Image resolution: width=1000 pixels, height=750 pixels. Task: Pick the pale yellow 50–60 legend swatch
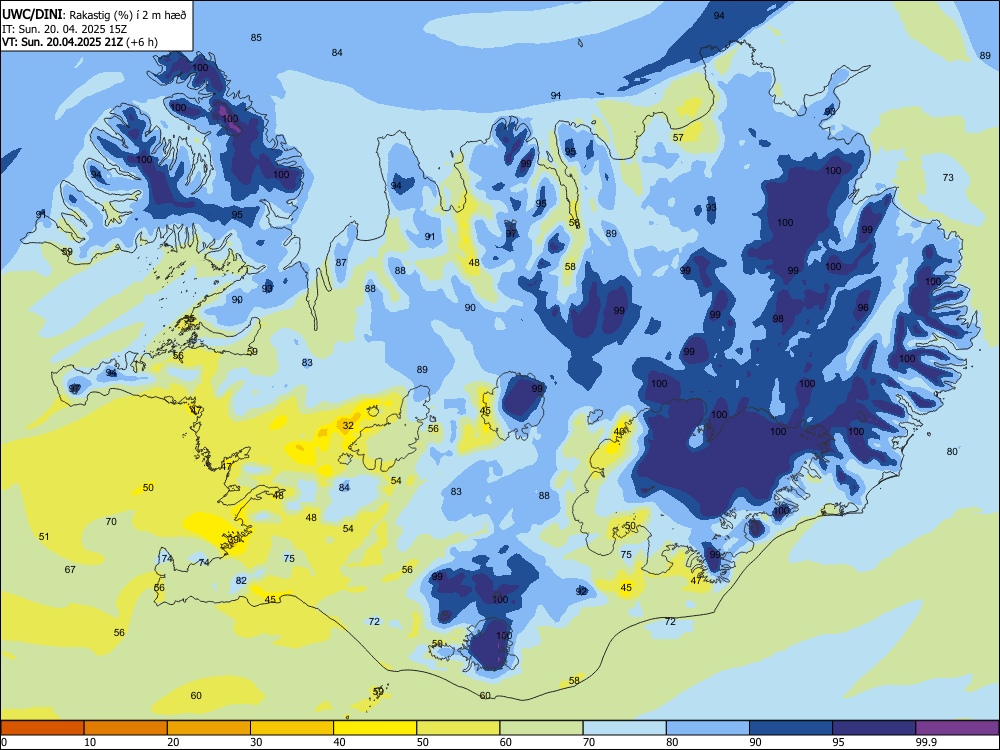[458, 728]
